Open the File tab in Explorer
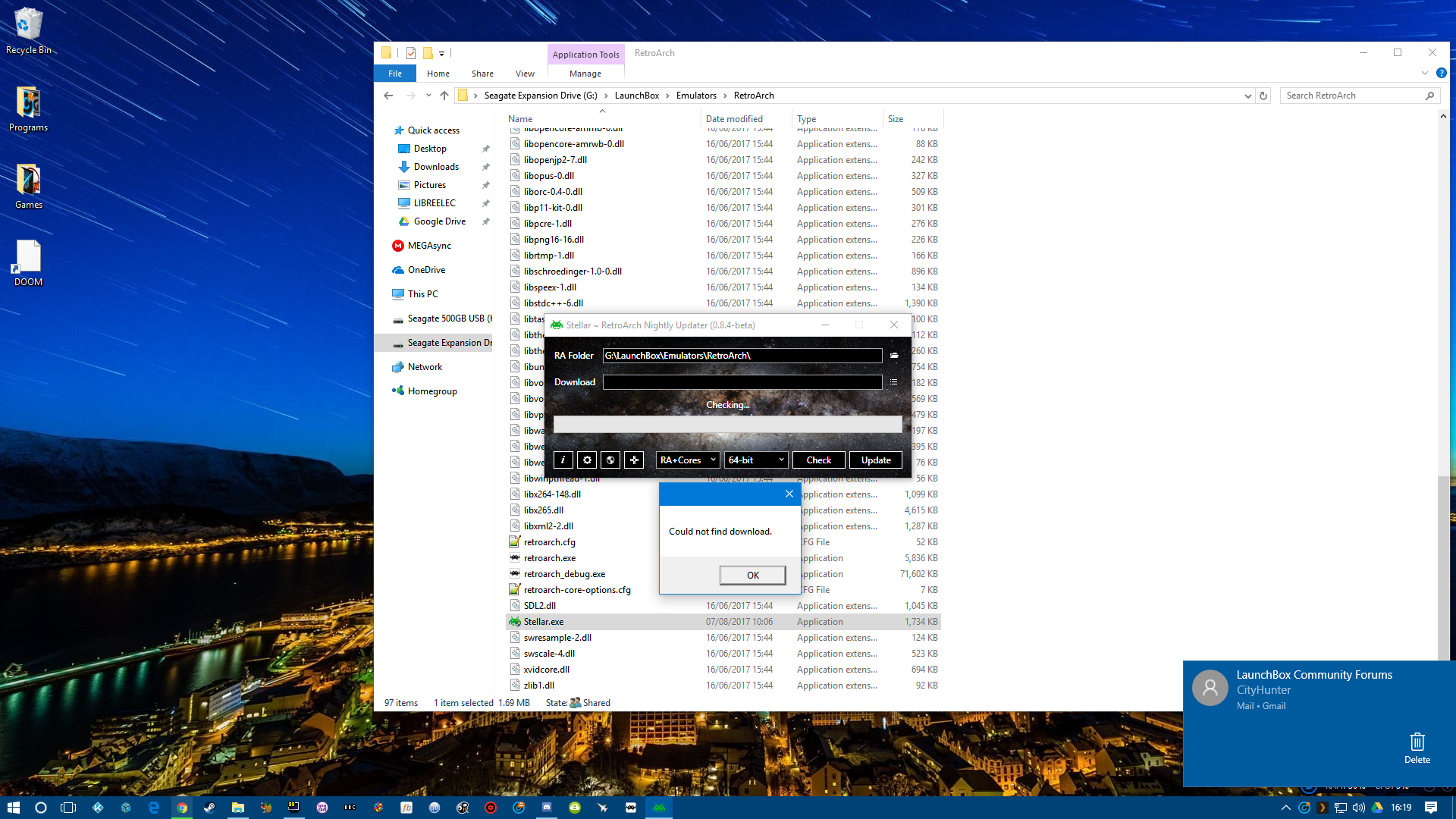This screenshot has width=1456, height=819. click(x=395, y=74)
